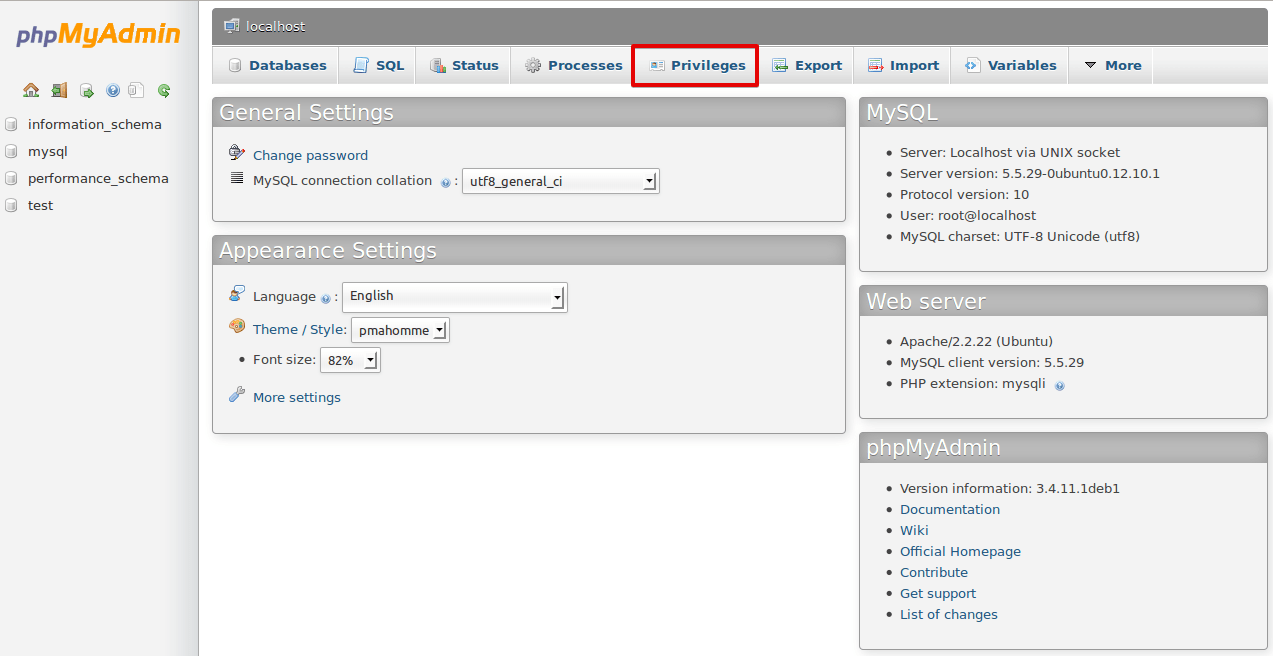Select the test database in the sidebar
1273x656 pixels.
click(41, 206)
